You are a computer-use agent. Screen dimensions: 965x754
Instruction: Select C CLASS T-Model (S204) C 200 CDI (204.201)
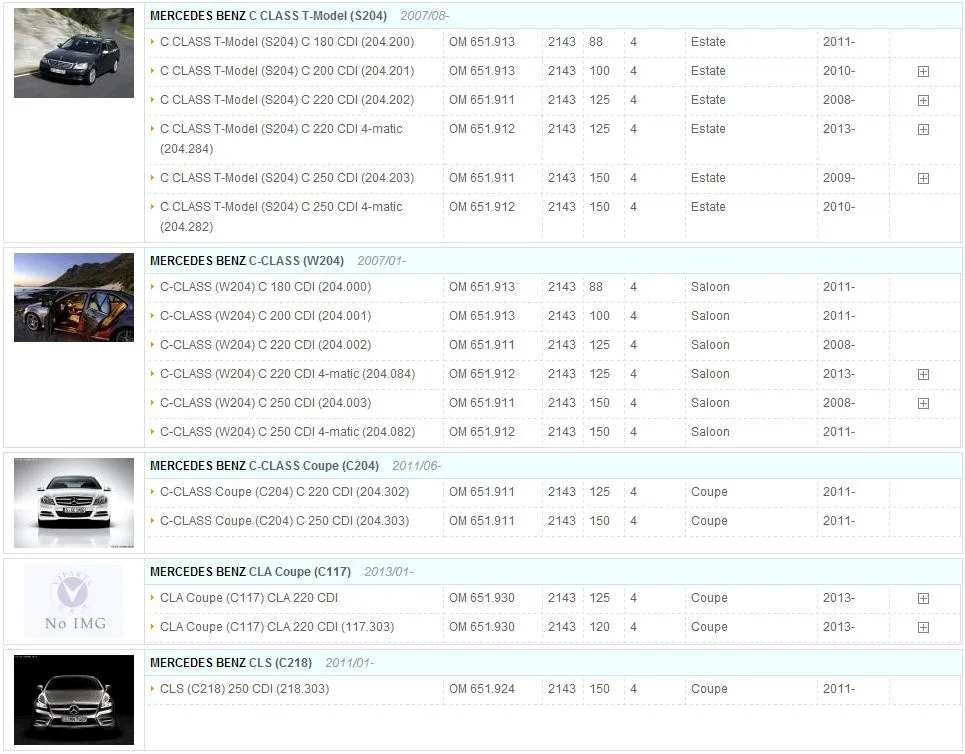287,71
